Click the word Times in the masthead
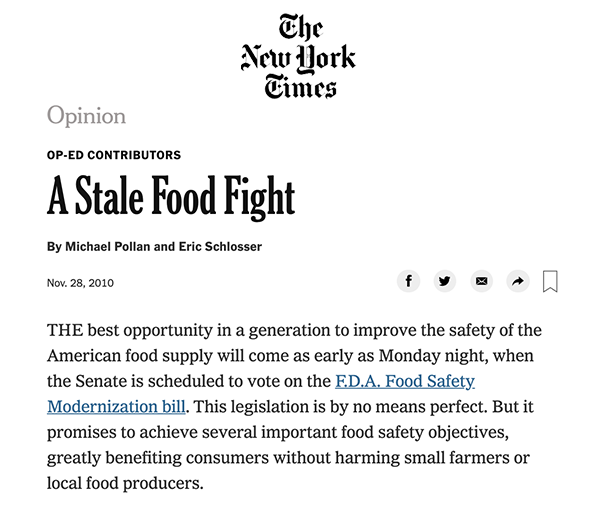Screen dimensions: 599x532 (300, 87)
